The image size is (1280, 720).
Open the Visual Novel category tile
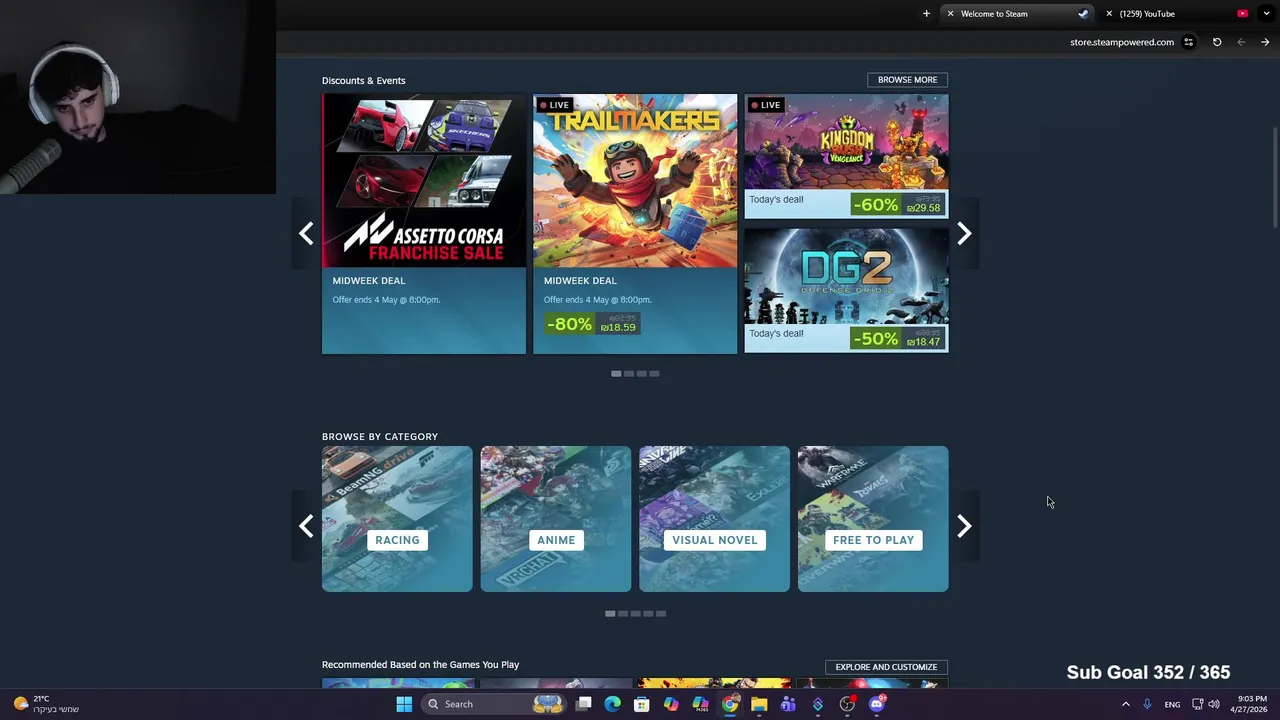point(714,519)
